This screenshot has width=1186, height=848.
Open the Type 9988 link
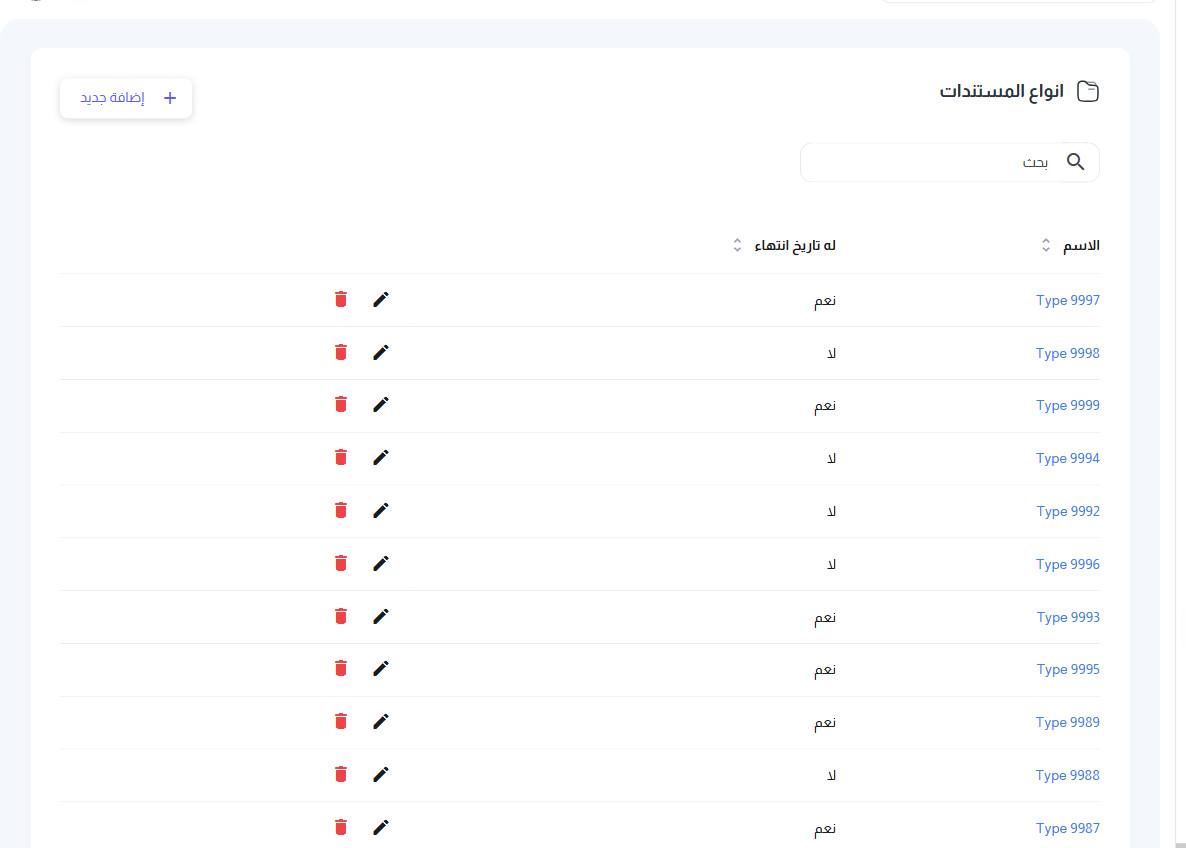coord(1067,775)
